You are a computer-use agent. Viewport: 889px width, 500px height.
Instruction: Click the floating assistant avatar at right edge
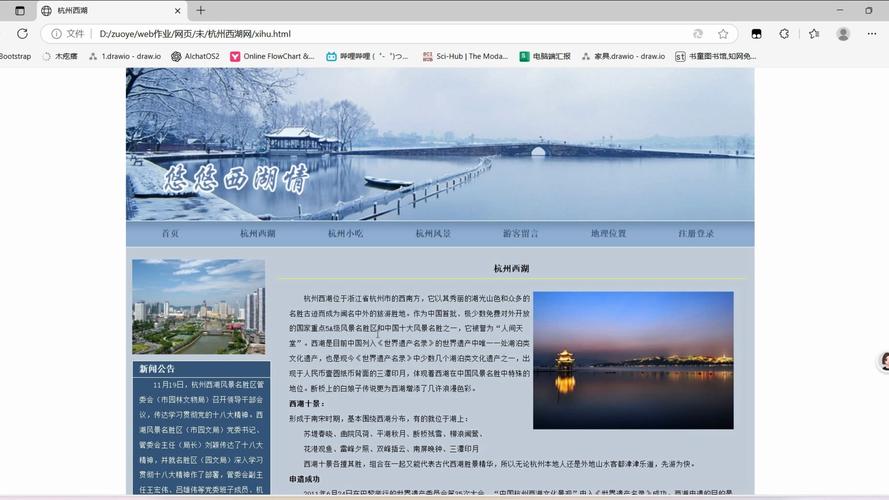(883, 361)
